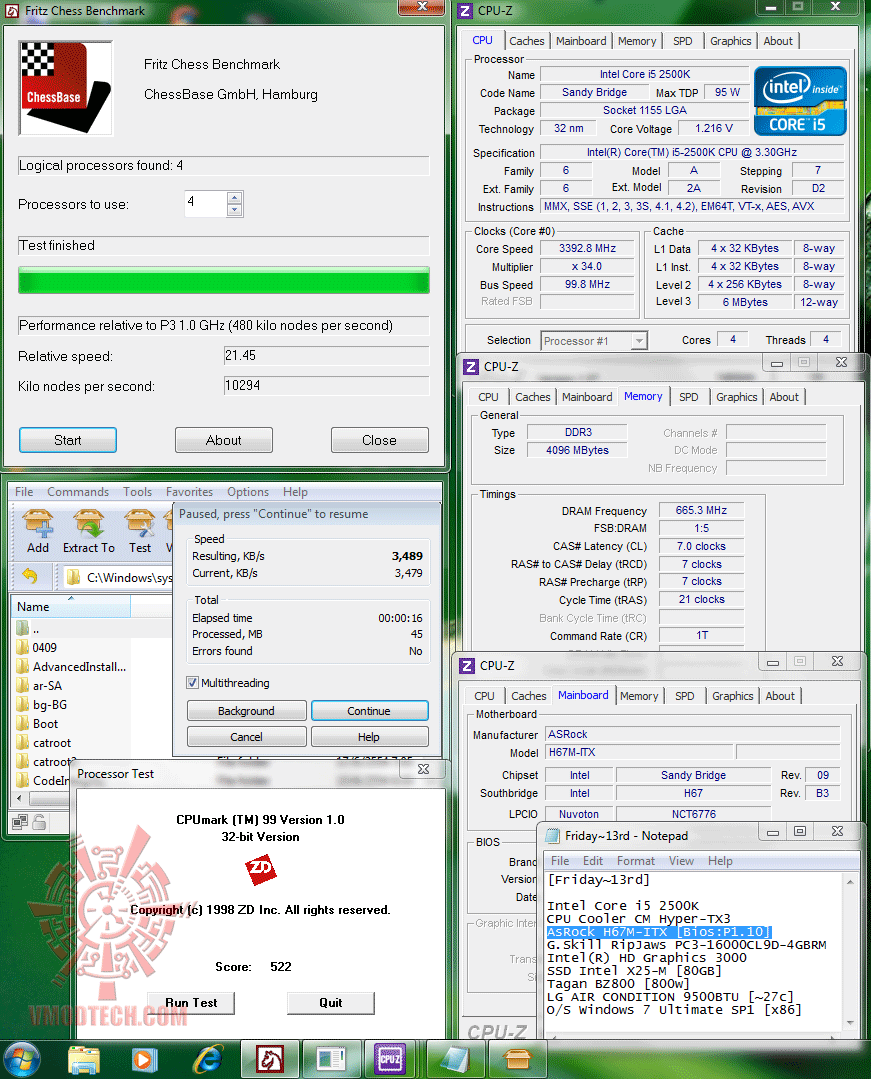Click Continue to resume WinRAR test
This screenshot has width=871, height=1079.
pyautogui.click(x=369, y=711)
